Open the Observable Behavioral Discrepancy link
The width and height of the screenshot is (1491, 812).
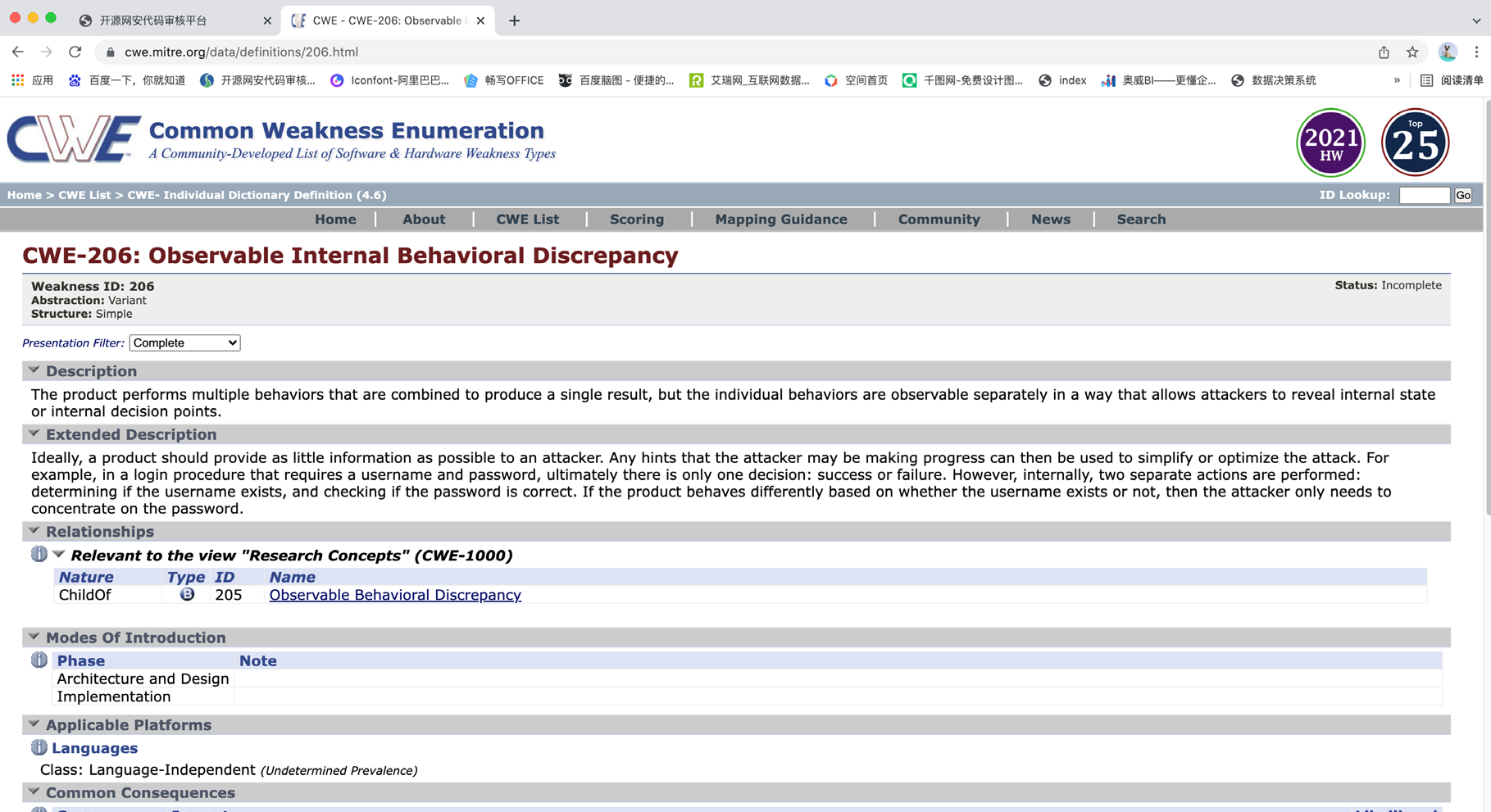[395, 595]
